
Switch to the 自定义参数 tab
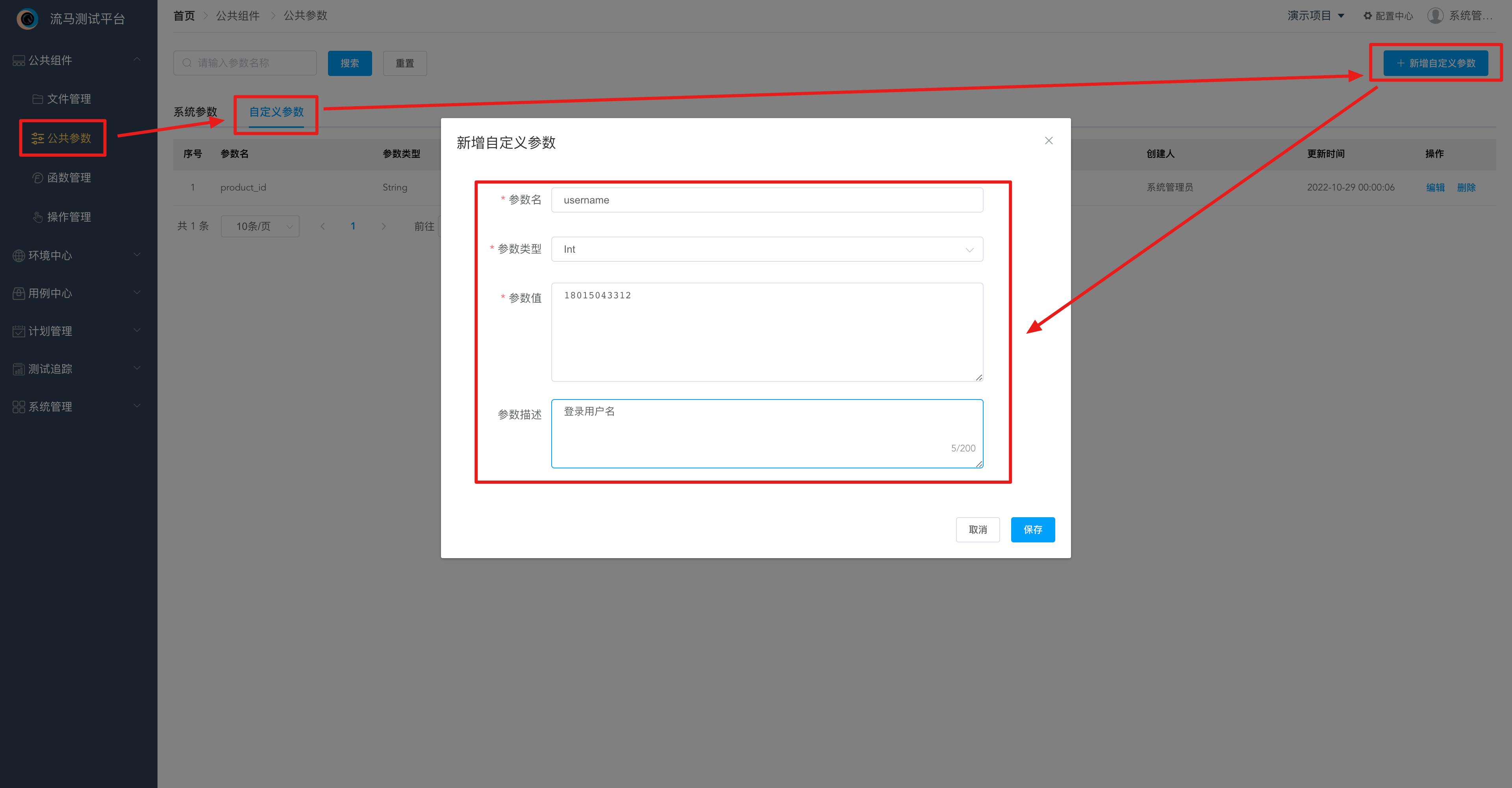click(276, 111)
